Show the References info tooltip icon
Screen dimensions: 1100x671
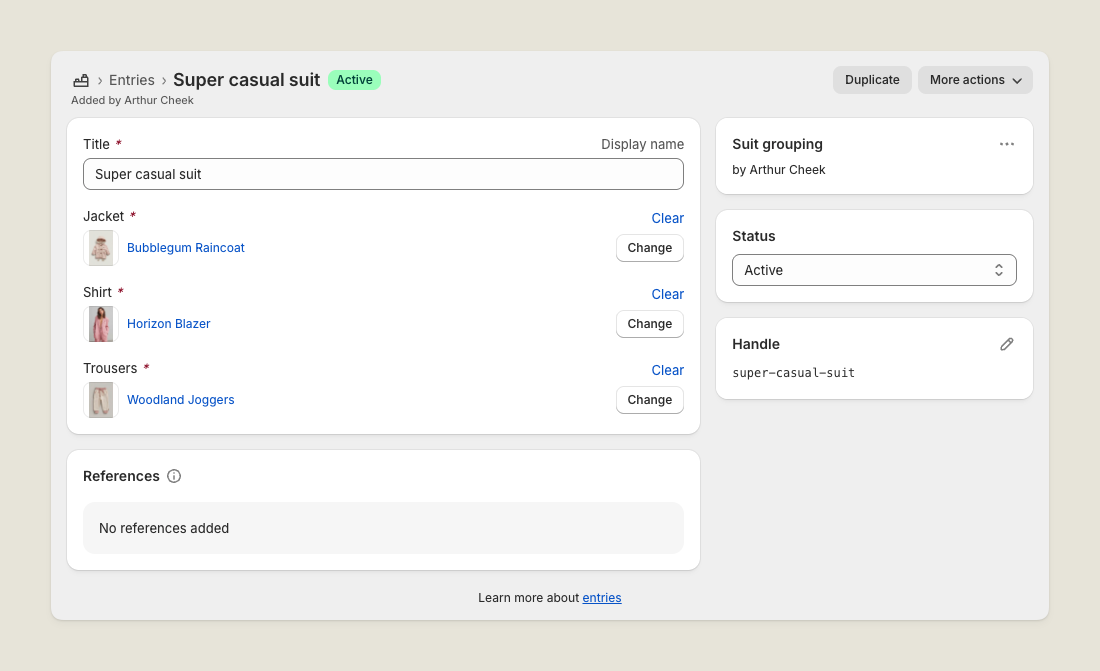(174, 476)
